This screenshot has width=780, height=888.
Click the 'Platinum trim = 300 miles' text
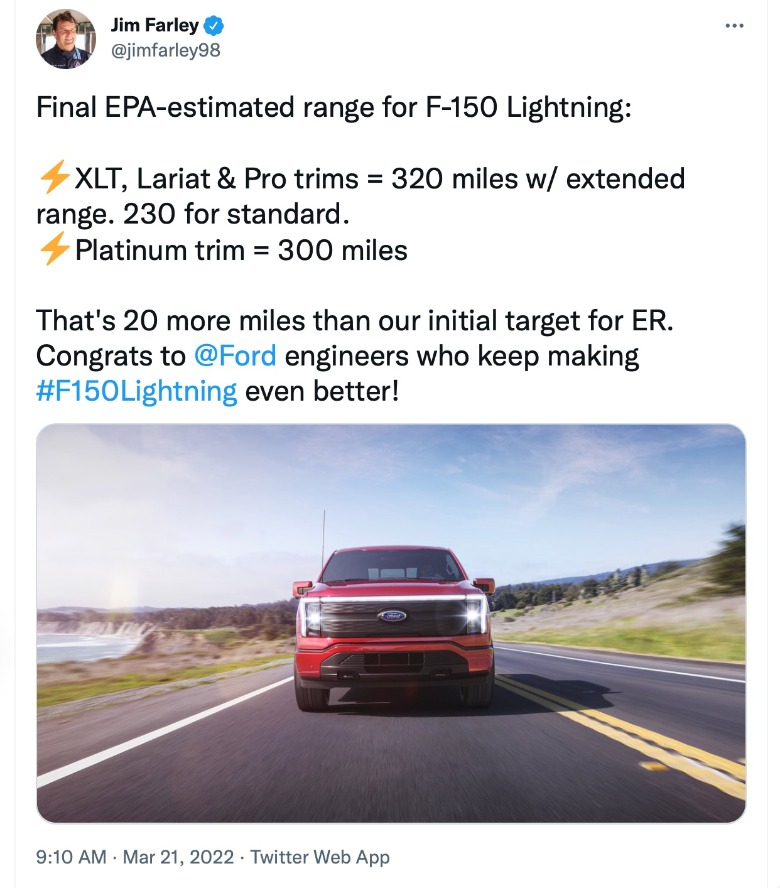[x=241, y=250]
